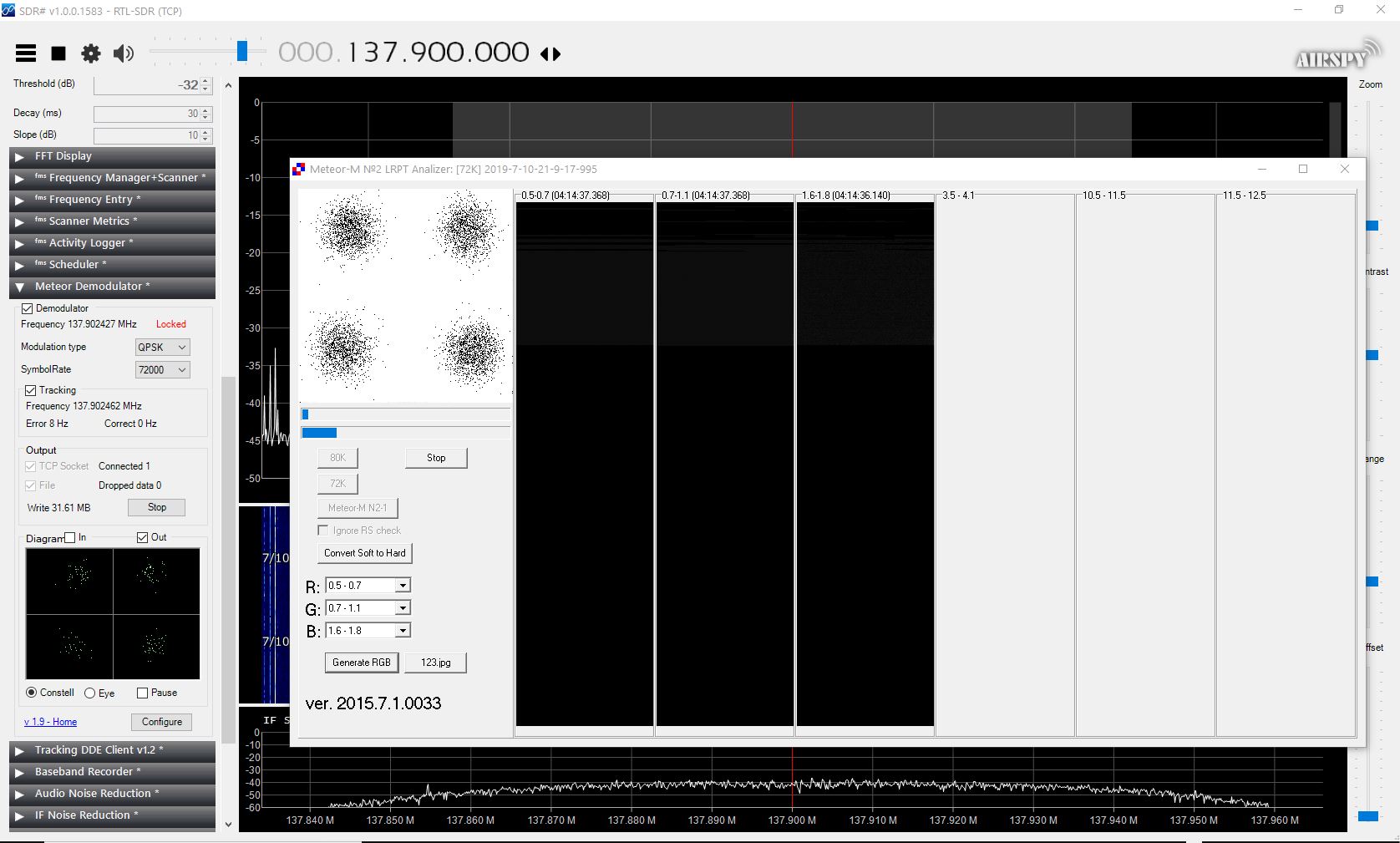This screenshot has width=1400, height=843.
Task: Click Stop in the LRPT Analizer
Action: click(436, 458)
